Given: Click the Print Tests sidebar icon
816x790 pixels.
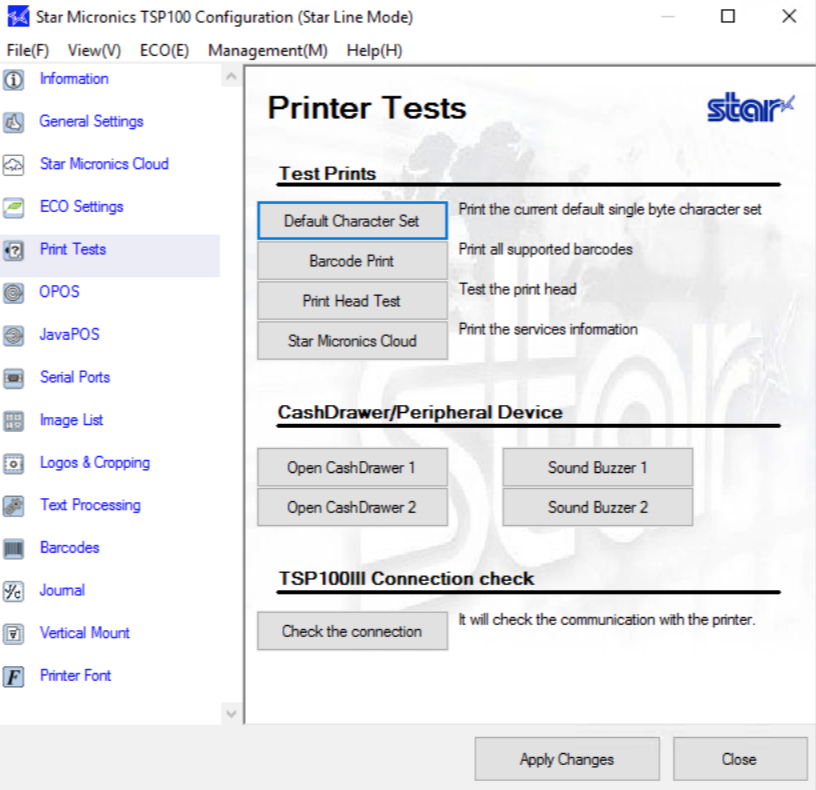Looking at the screenshot, I should (14, 250).
